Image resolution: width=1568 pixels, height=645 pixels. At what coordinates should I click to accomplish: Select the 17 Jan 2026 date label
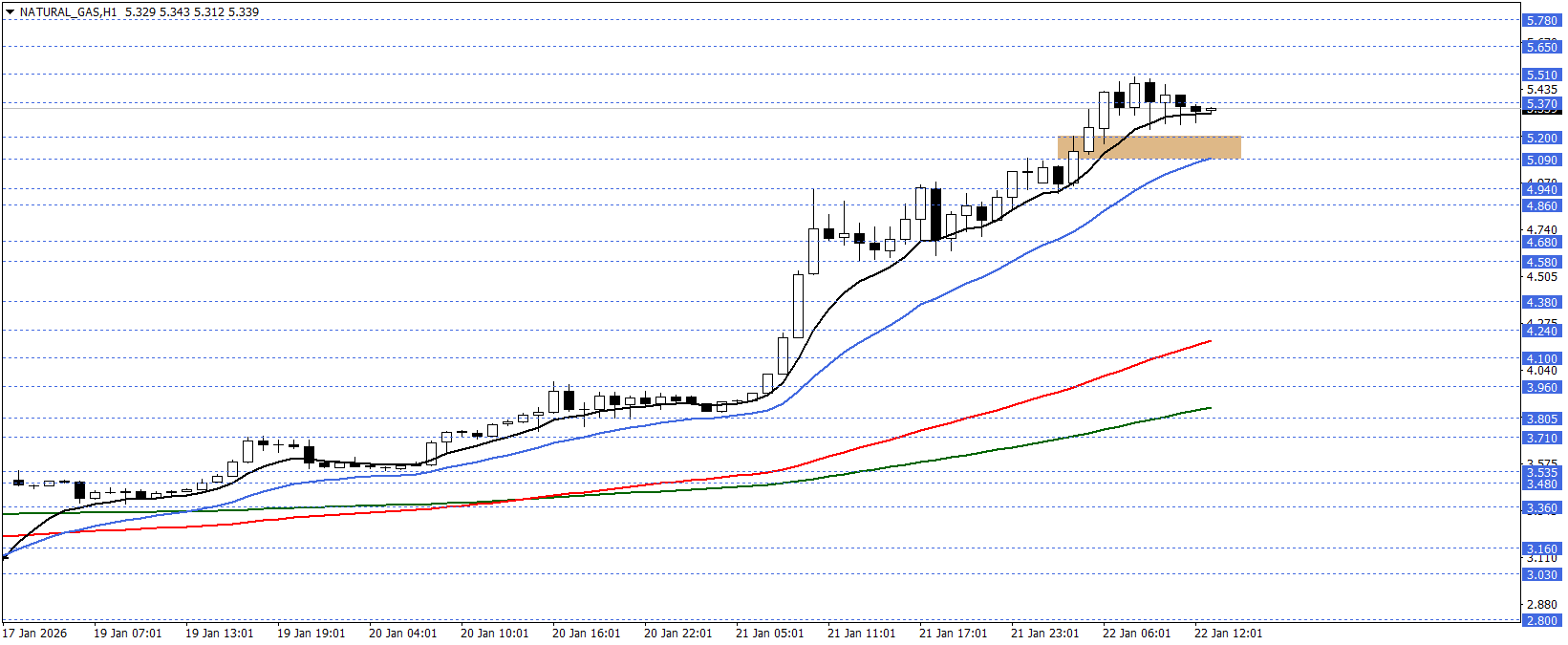34,633
